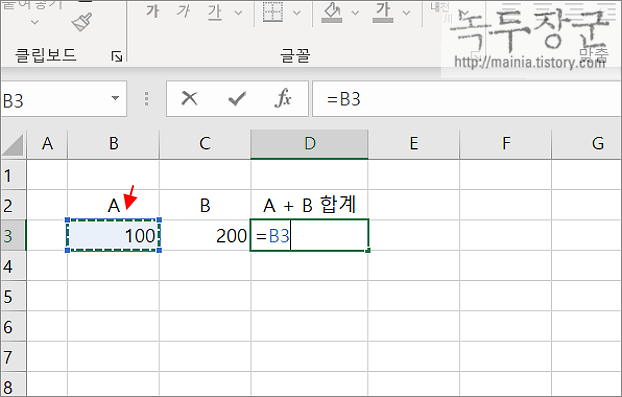Click formula bar grip handle dots

coord(146,99)
